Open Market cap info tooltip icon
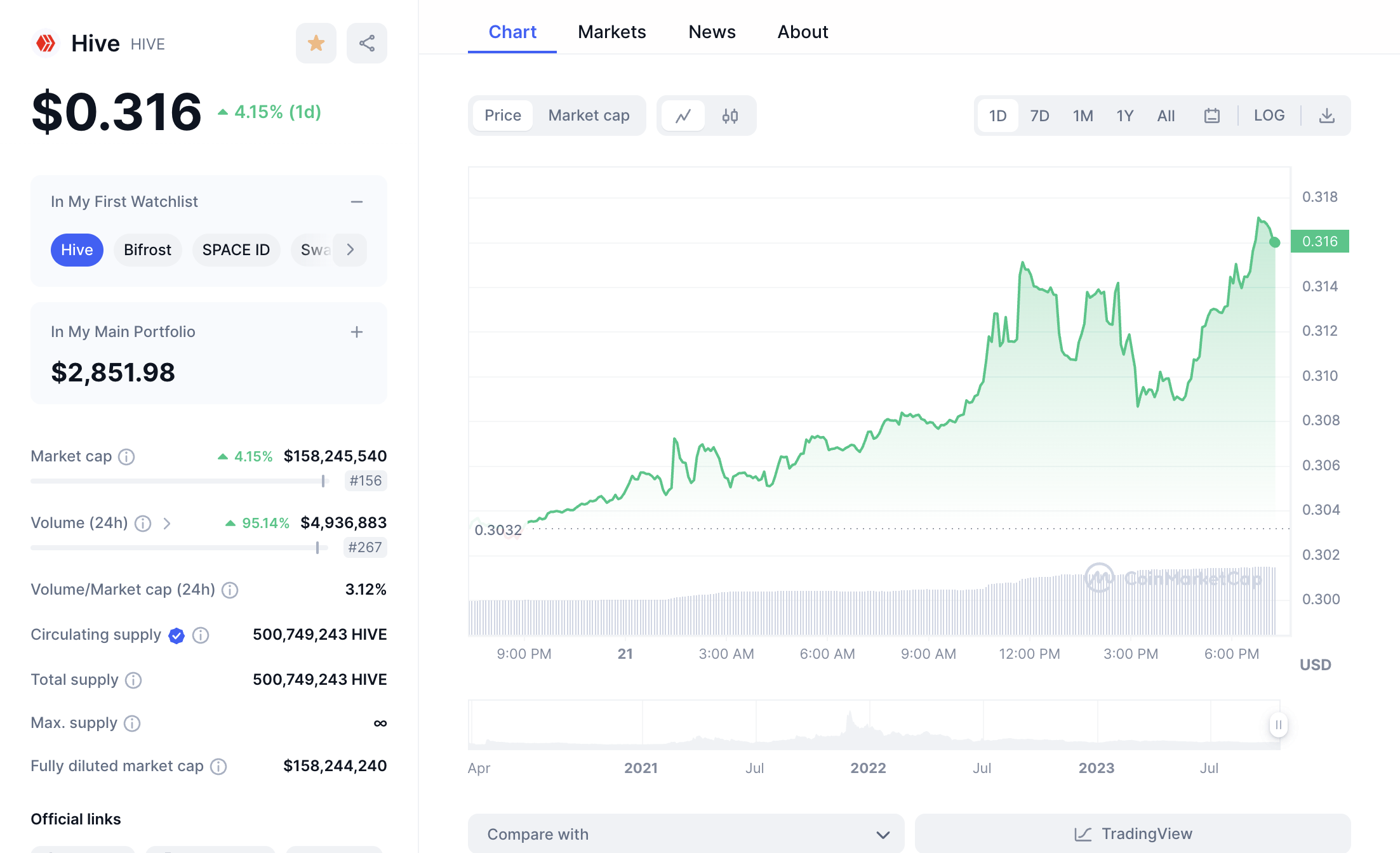Screen dimensions: 1400x853 [x=127, y=457]
